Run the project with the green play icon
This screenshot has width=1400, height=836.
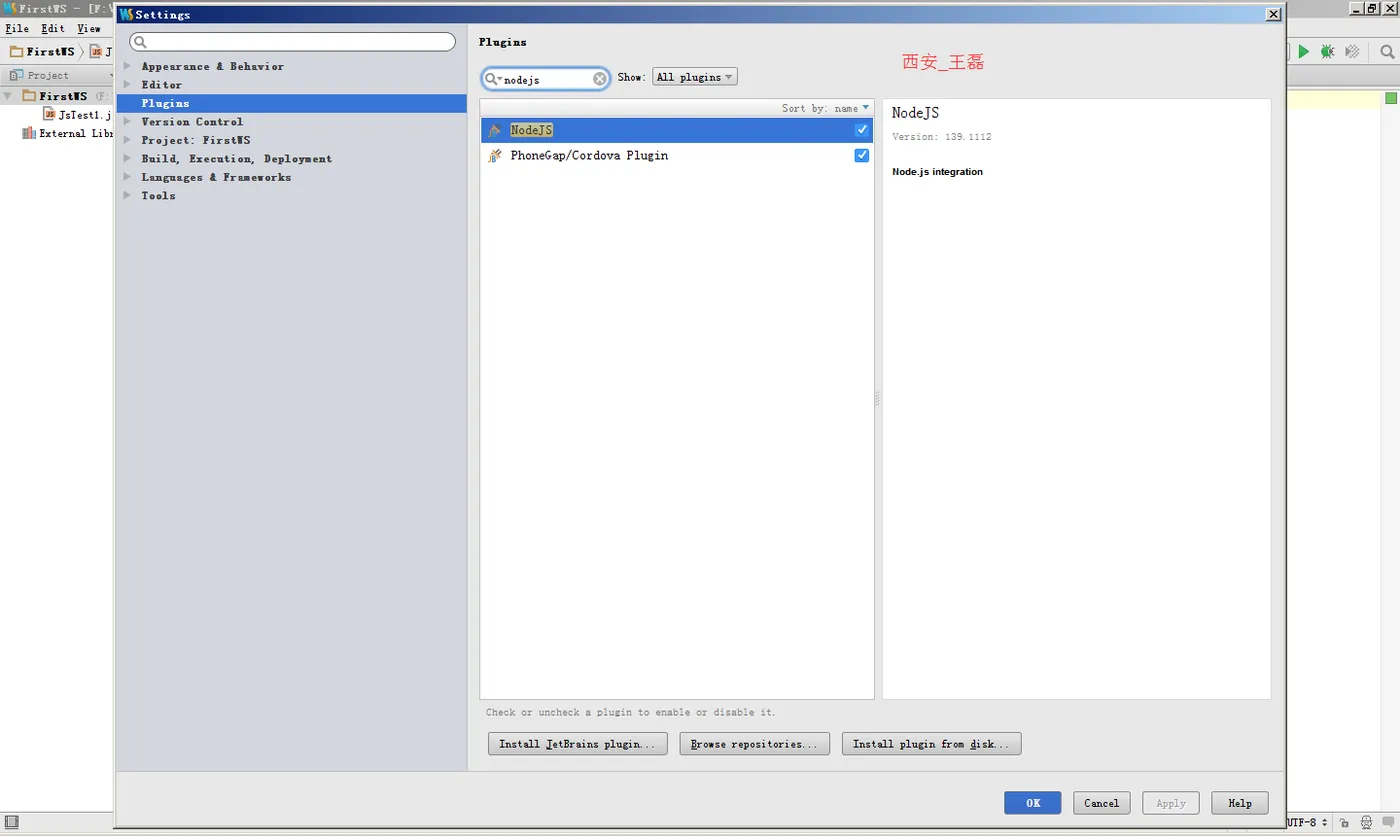pyautogui.click(x=1304, y=51)
